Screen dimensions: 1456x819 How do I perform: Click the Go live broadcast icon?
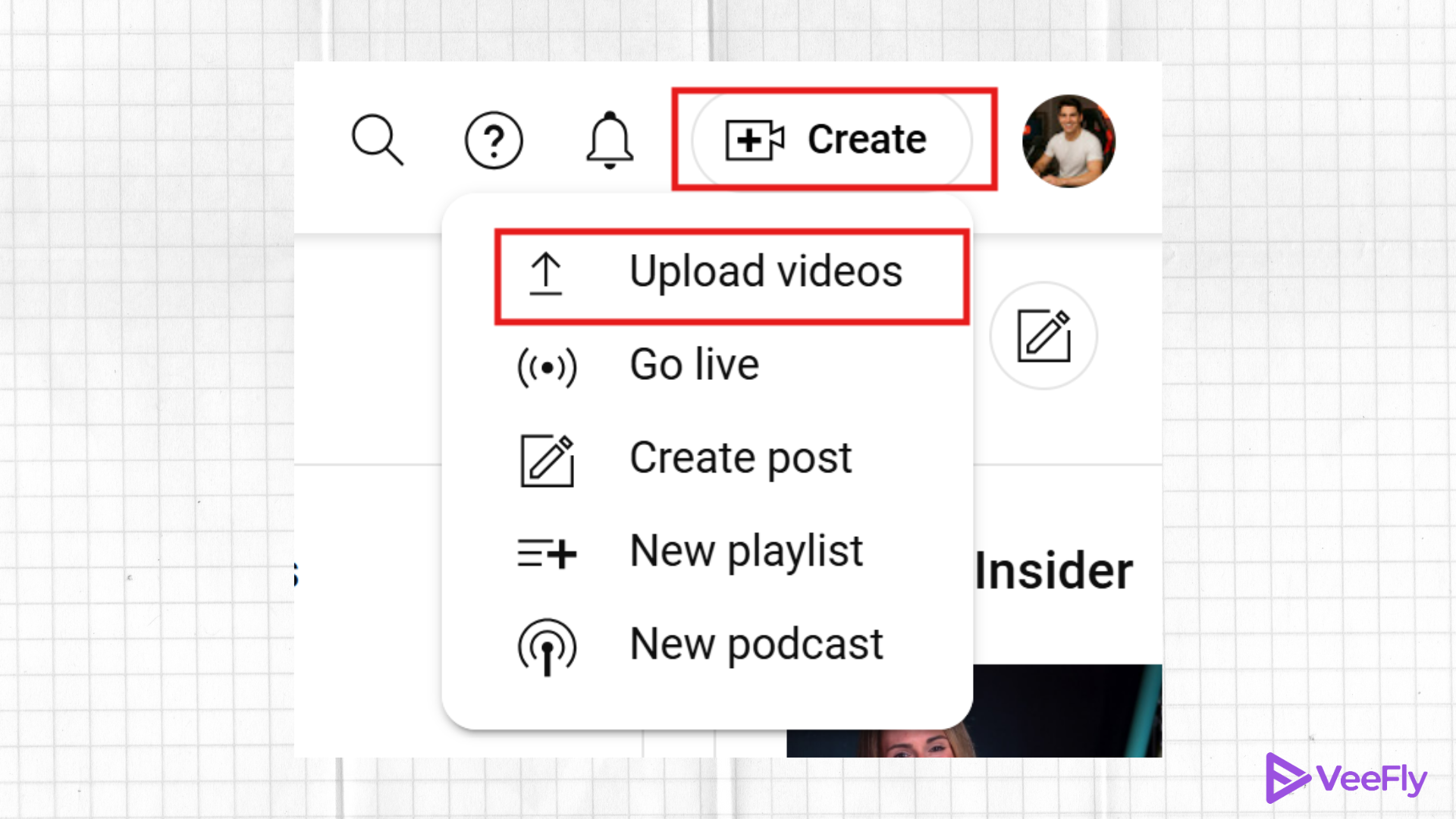point(548,366)
